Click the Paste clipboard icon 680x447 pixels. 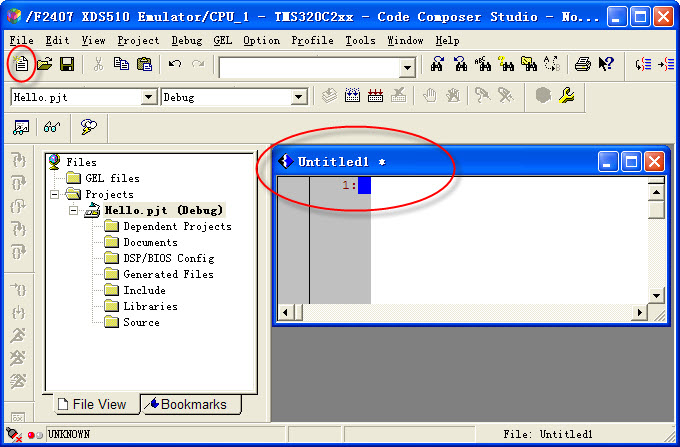pos(144,64)
